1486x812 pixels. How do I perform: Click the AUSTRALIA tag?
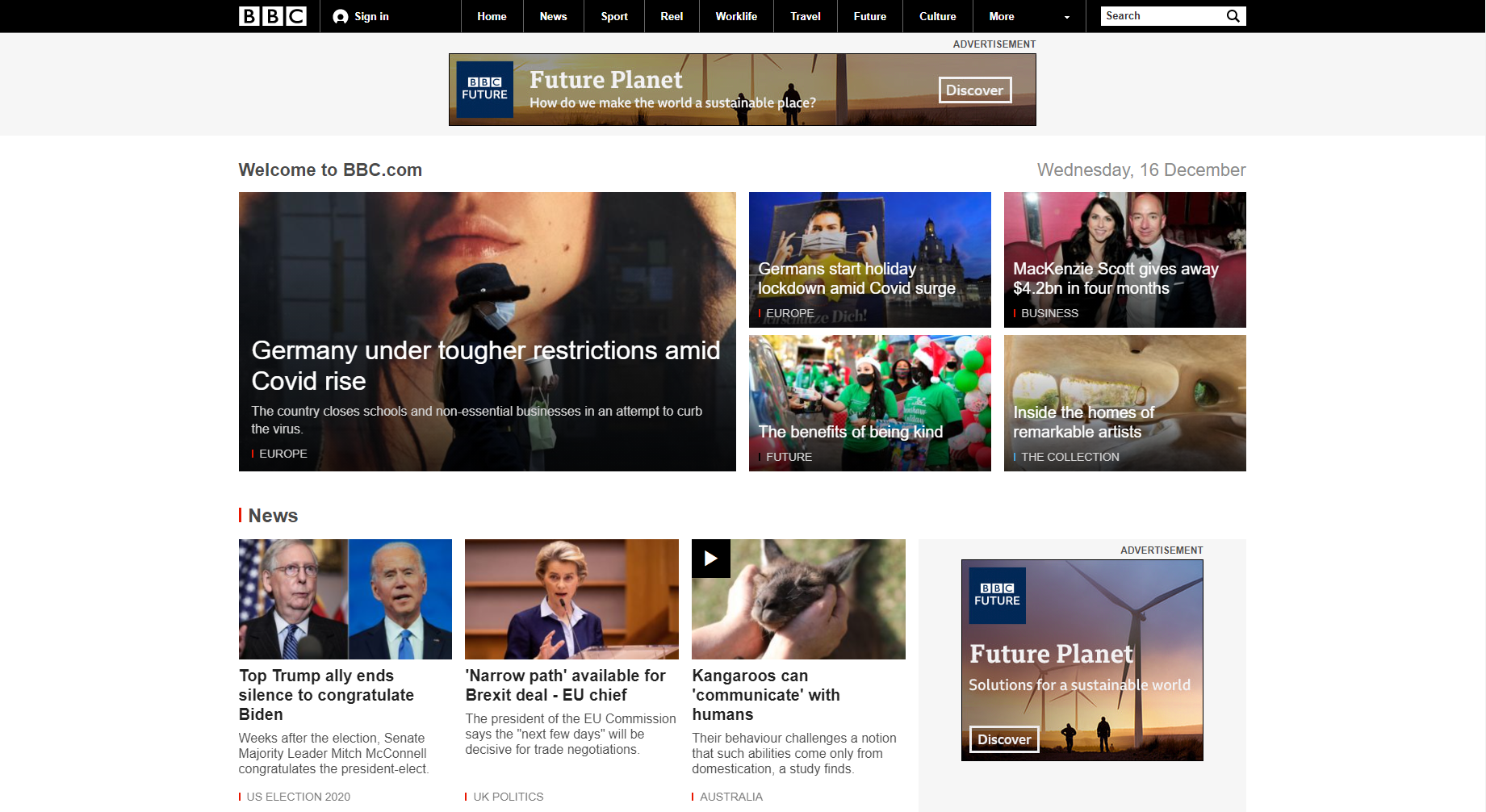click(730, 797)
